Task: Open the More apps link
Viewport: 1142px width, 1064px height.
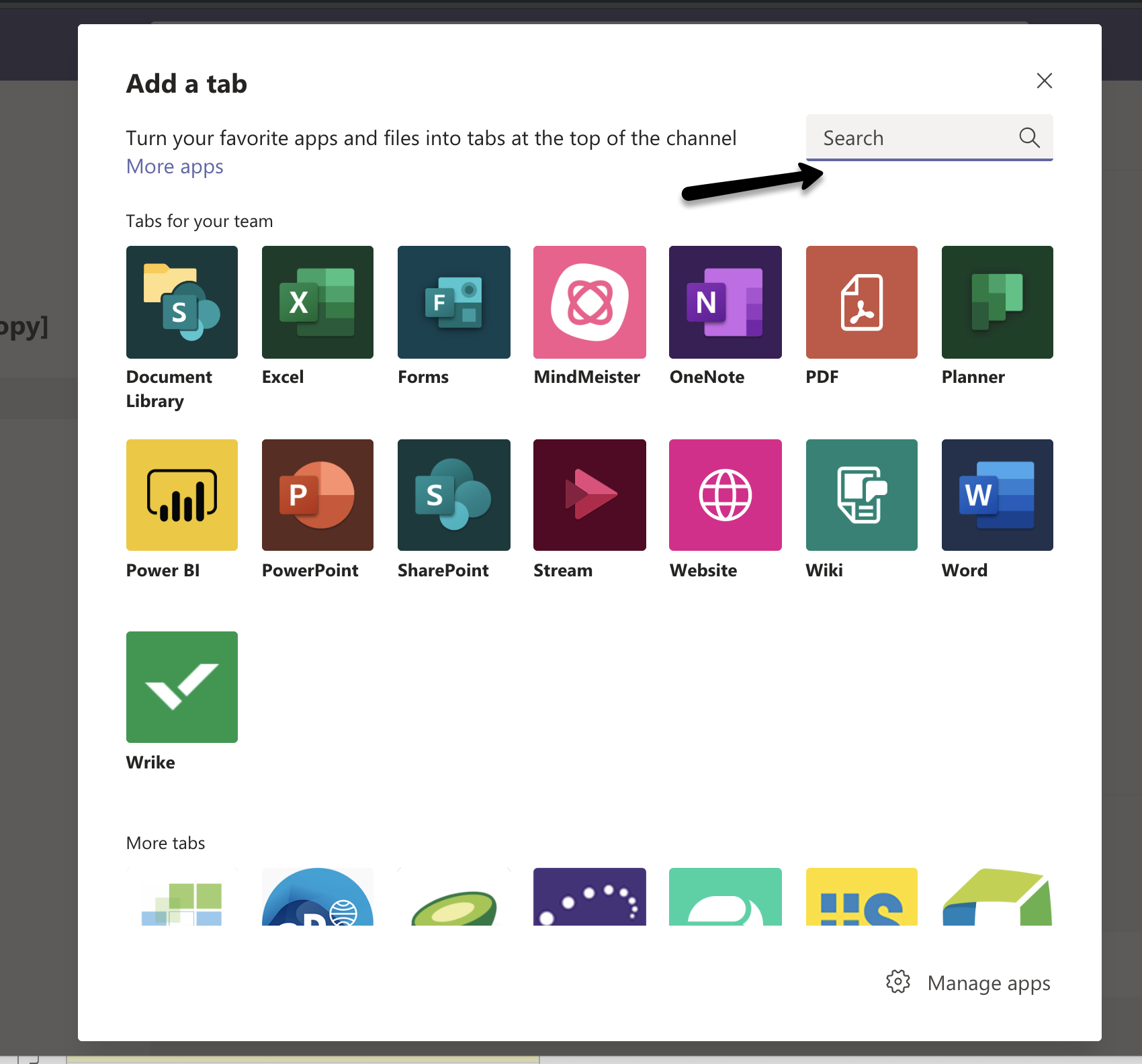Action: point(175,167)
